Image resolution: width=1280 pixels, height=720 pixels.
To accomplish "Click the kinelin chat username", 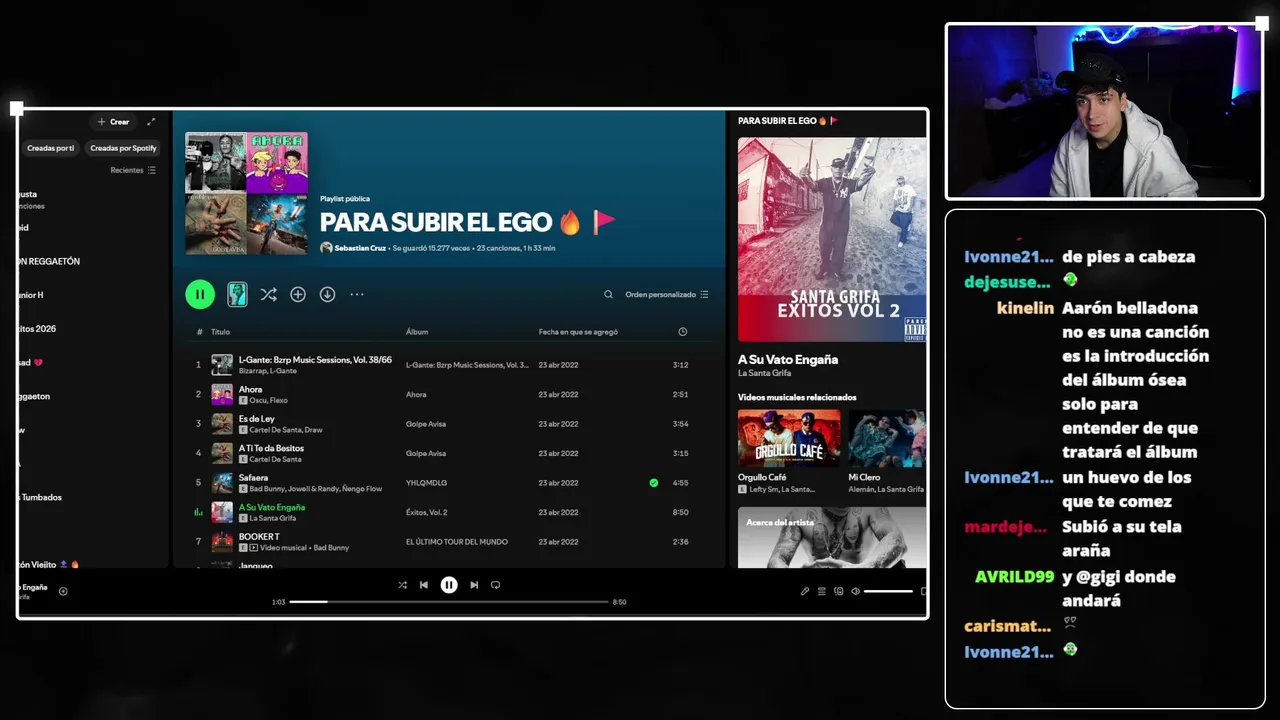I will point(1025,308).
